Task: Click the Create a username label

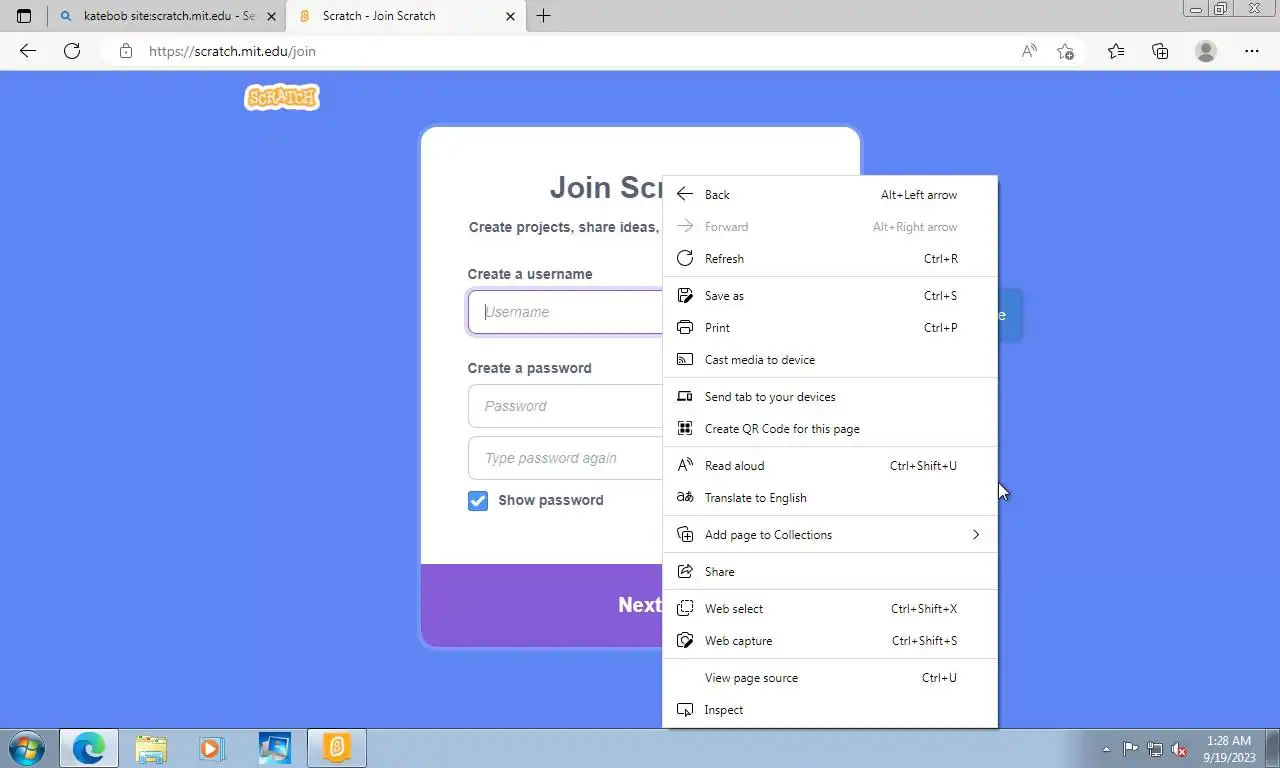Action: click(530, 274)
